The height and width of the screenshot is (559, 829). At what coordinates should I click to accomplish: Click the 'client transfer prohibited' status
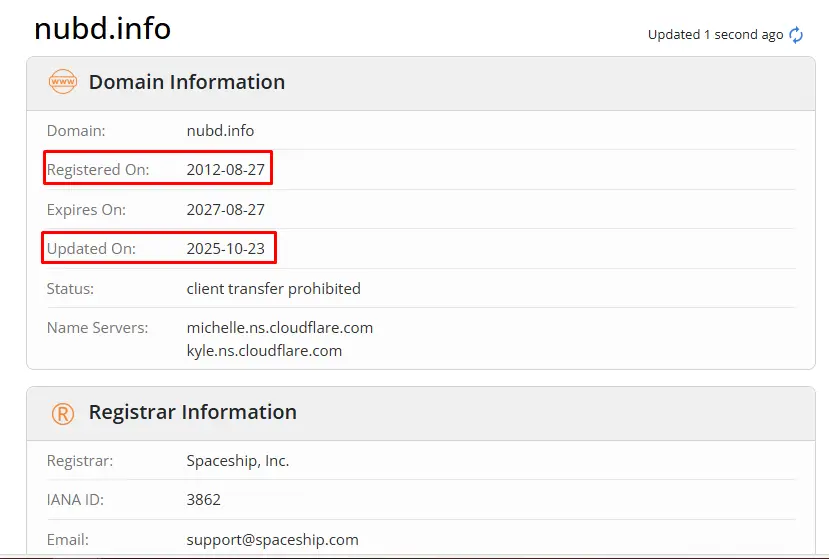click(x=273, y=289)
